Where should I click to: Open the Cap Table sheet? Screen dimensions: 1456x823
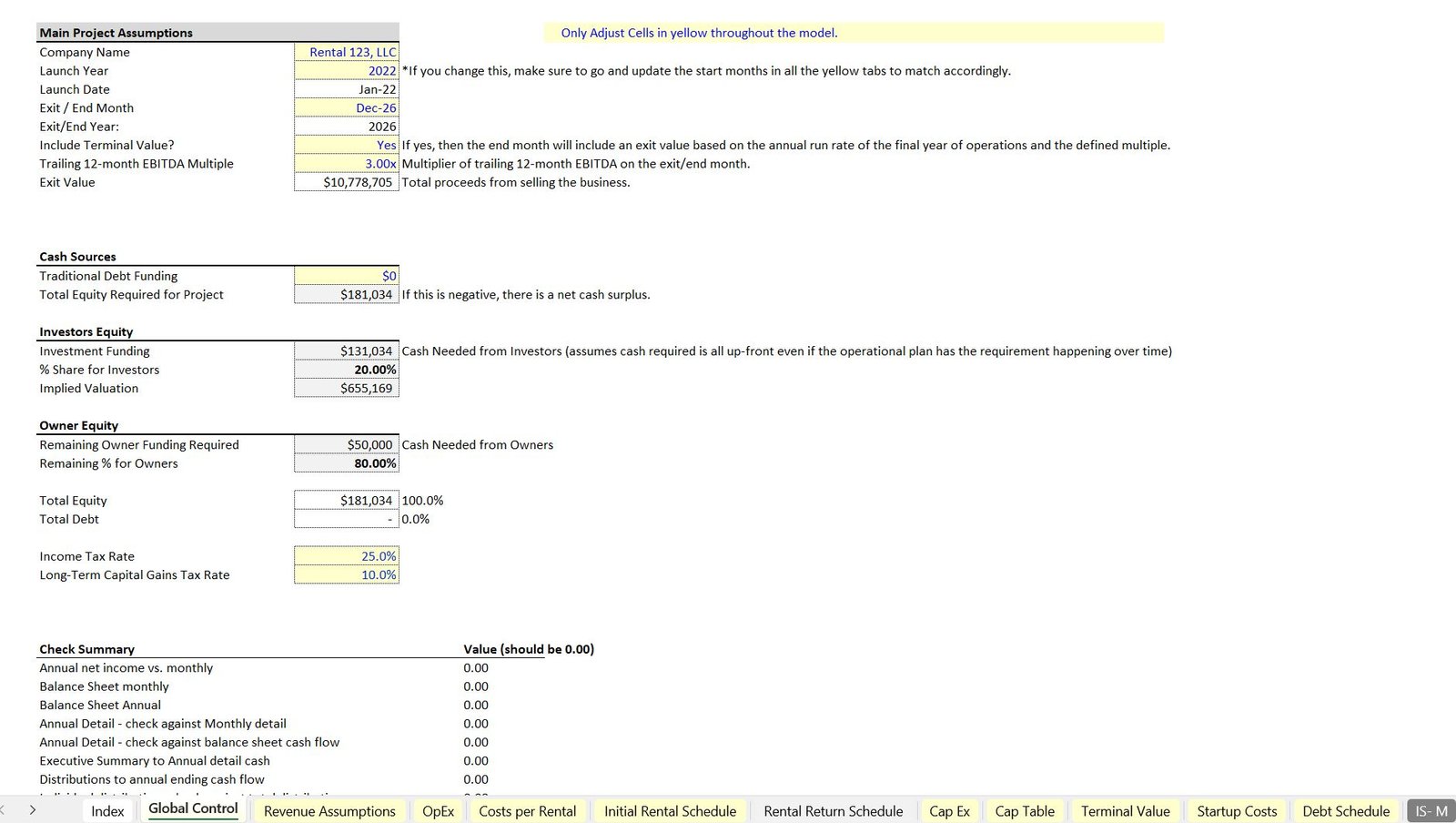[1025, 811]
